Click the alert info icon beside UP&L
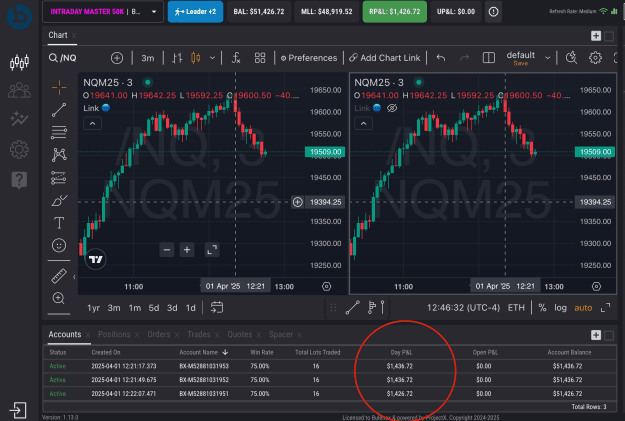The image size is (625, 421). 493,12
